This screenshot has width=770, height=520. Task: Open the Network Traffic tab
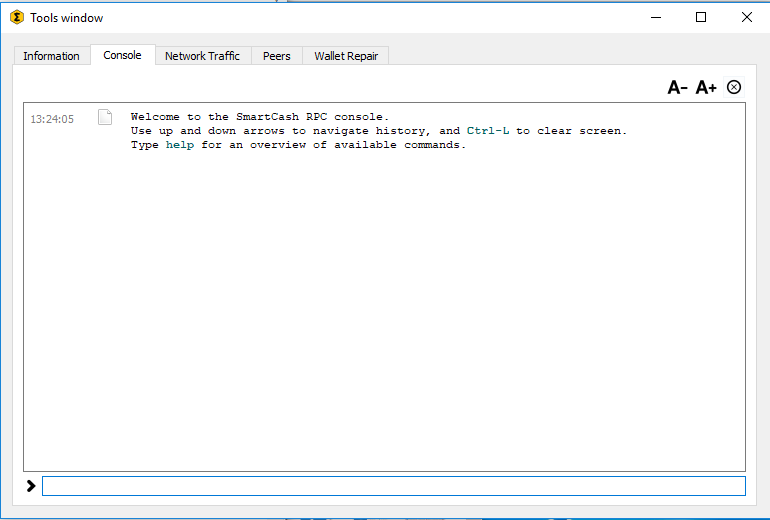coord(202,56)
